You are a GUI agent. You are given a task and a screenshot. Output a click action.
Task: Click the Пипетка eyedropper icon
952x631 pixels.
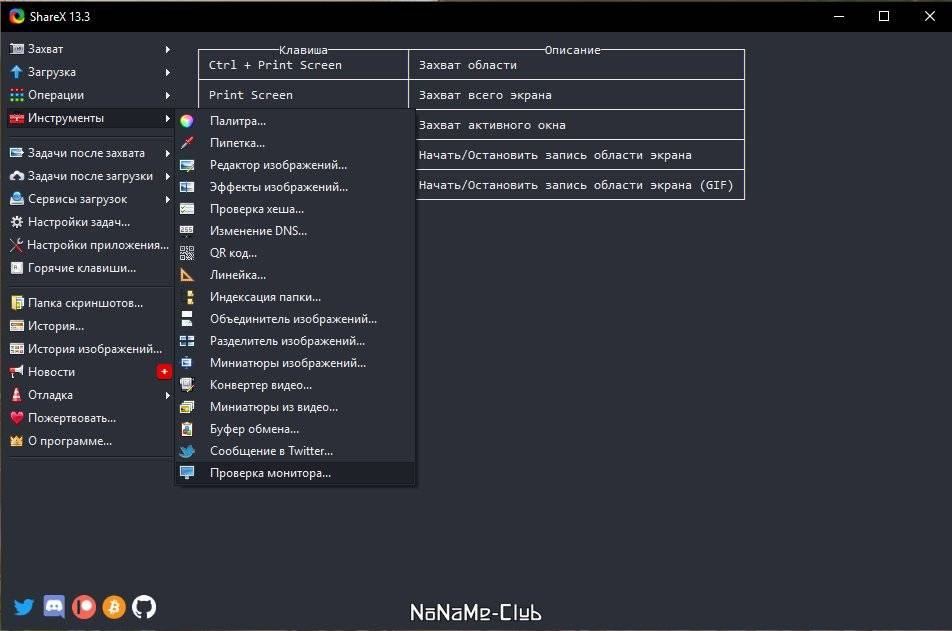pyautogui.click(x=187, y=143)
